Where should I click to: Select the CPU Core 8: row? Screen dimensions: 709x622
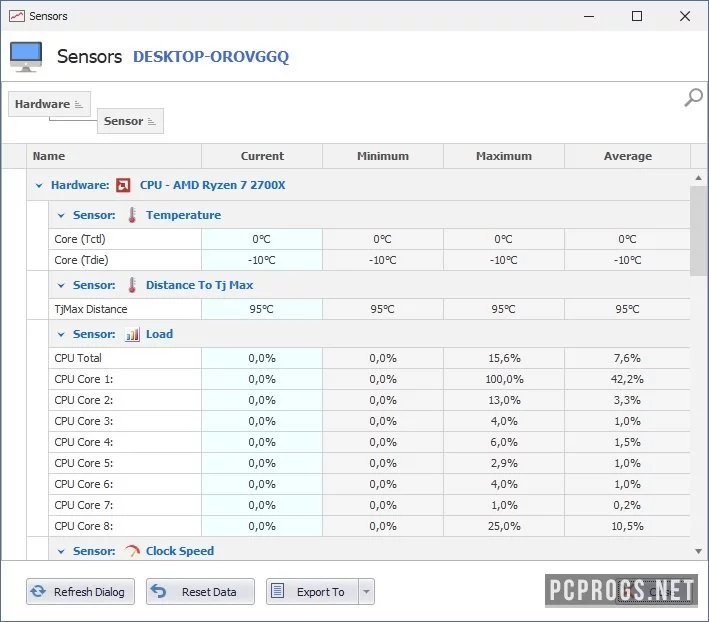click(x=369, y=527)
